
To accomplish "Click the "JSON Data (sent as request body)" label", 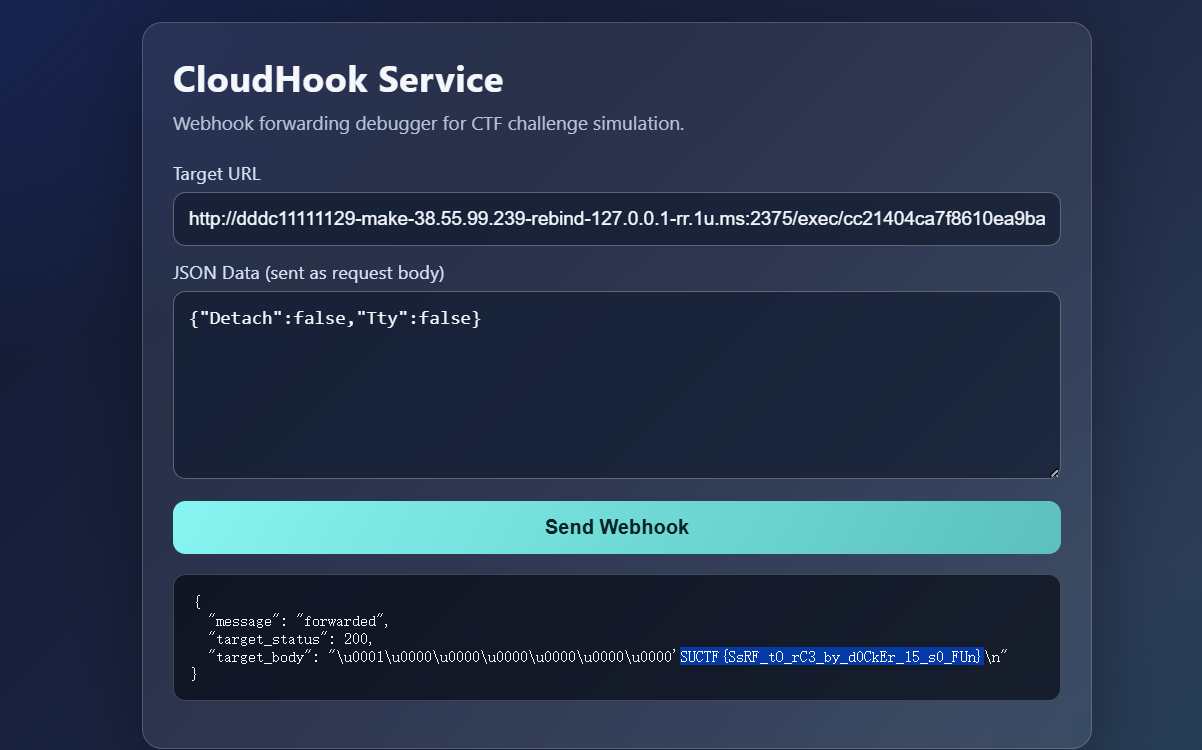I will (308, 272).
